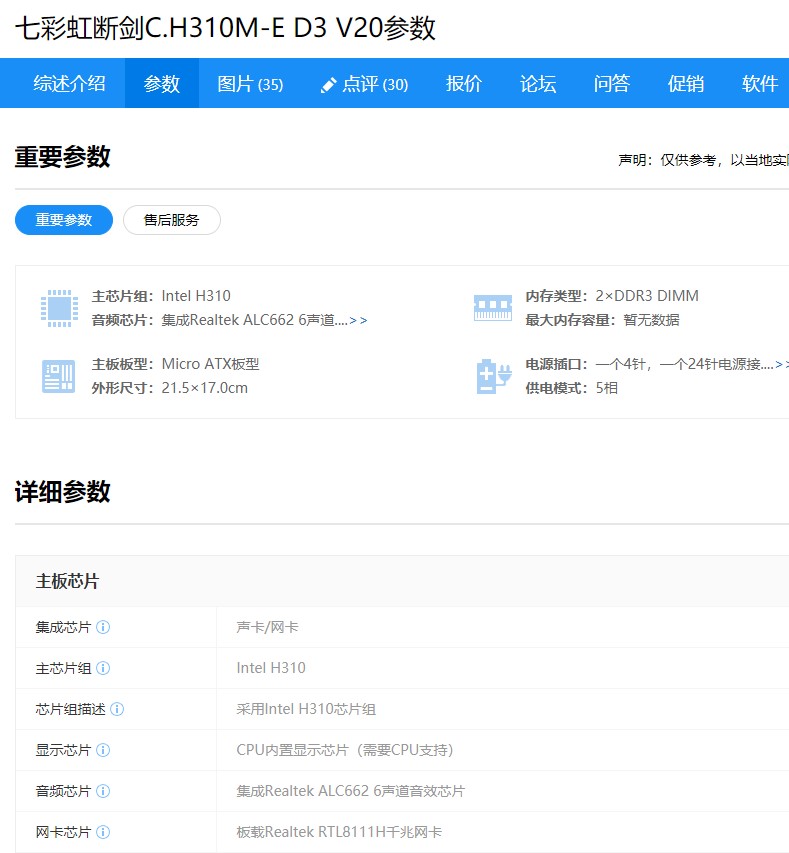The width and height of the screenshot is (789, 853).
Task: Click info icon next to 集成芯片
Action: pyautogui.click(x=103, y=627)
